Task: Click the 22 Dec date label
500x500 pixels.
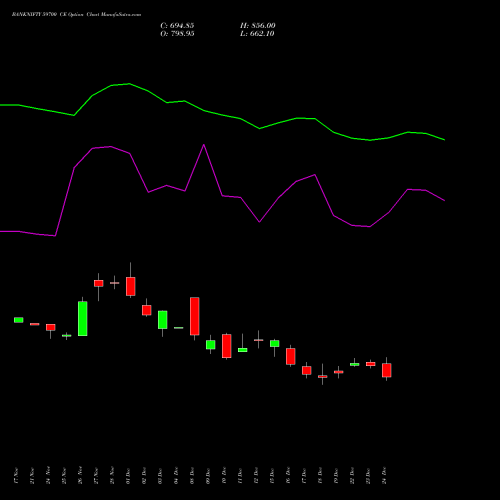Action: (352, 475)
